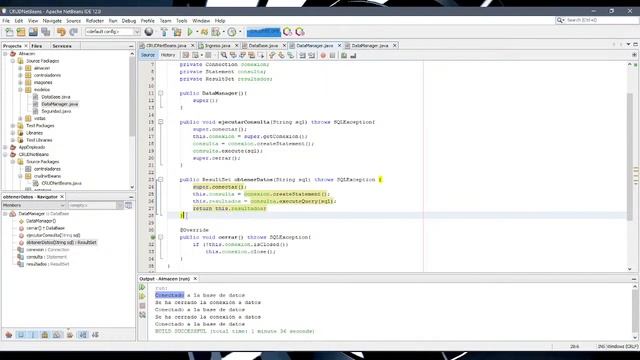Click the green Re-run icon in Output panel

click(x=142, y=287)
